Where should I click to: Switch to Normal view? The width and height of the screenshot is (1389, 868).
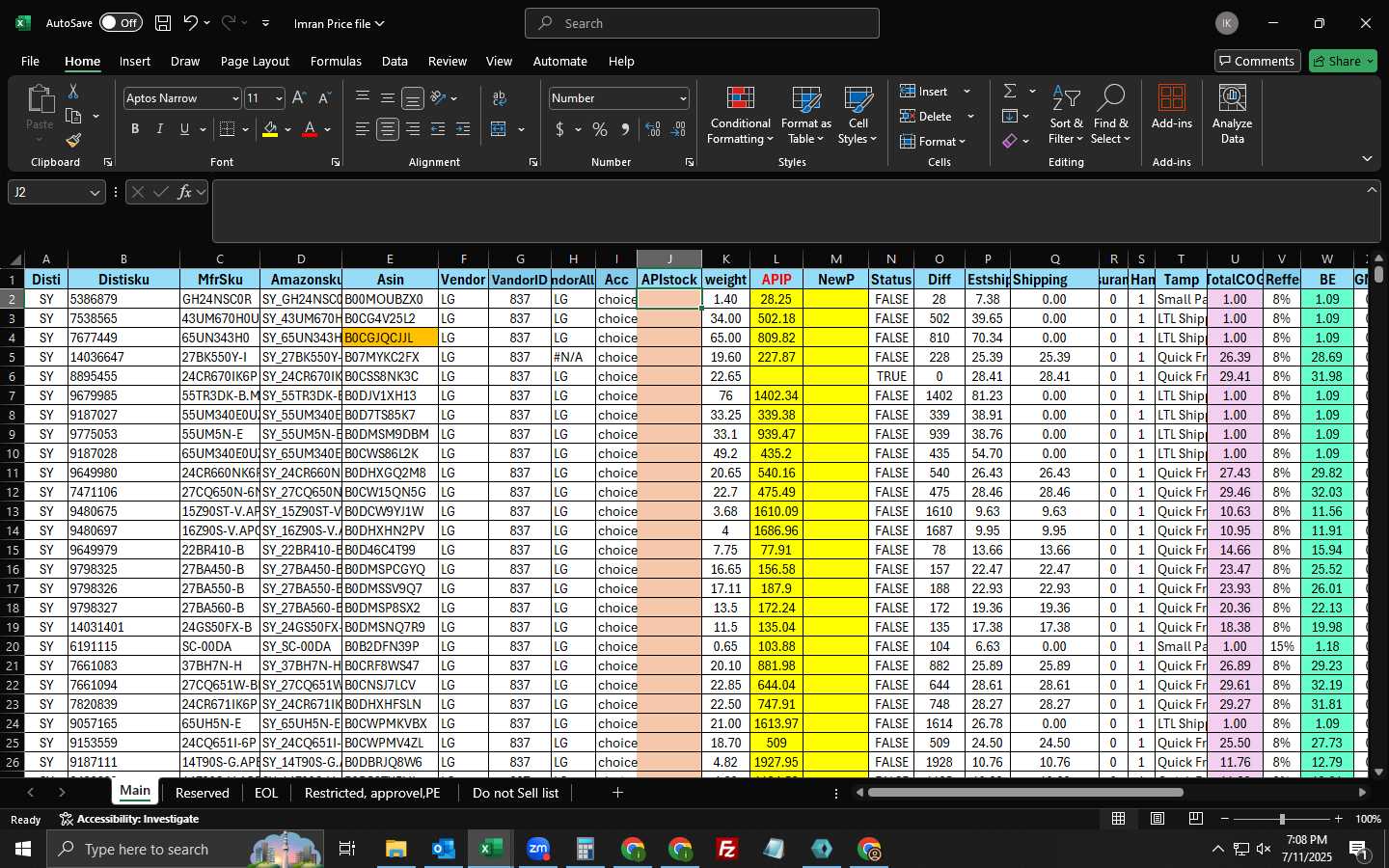pos(1118,819)
